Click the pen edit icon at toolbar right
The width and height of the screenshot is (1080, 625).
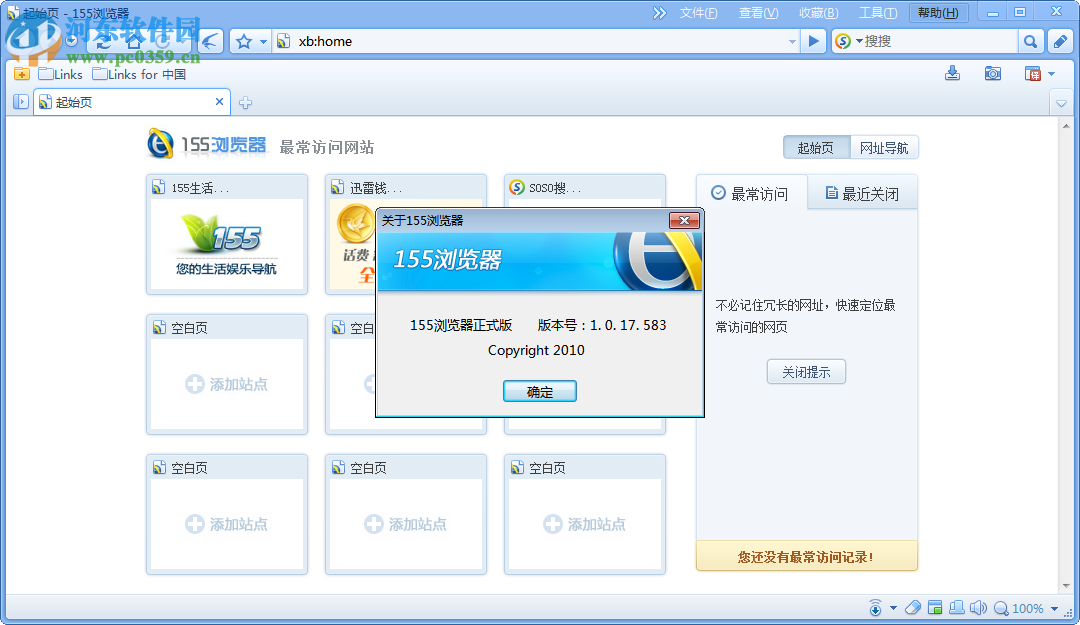(1061, 41)
